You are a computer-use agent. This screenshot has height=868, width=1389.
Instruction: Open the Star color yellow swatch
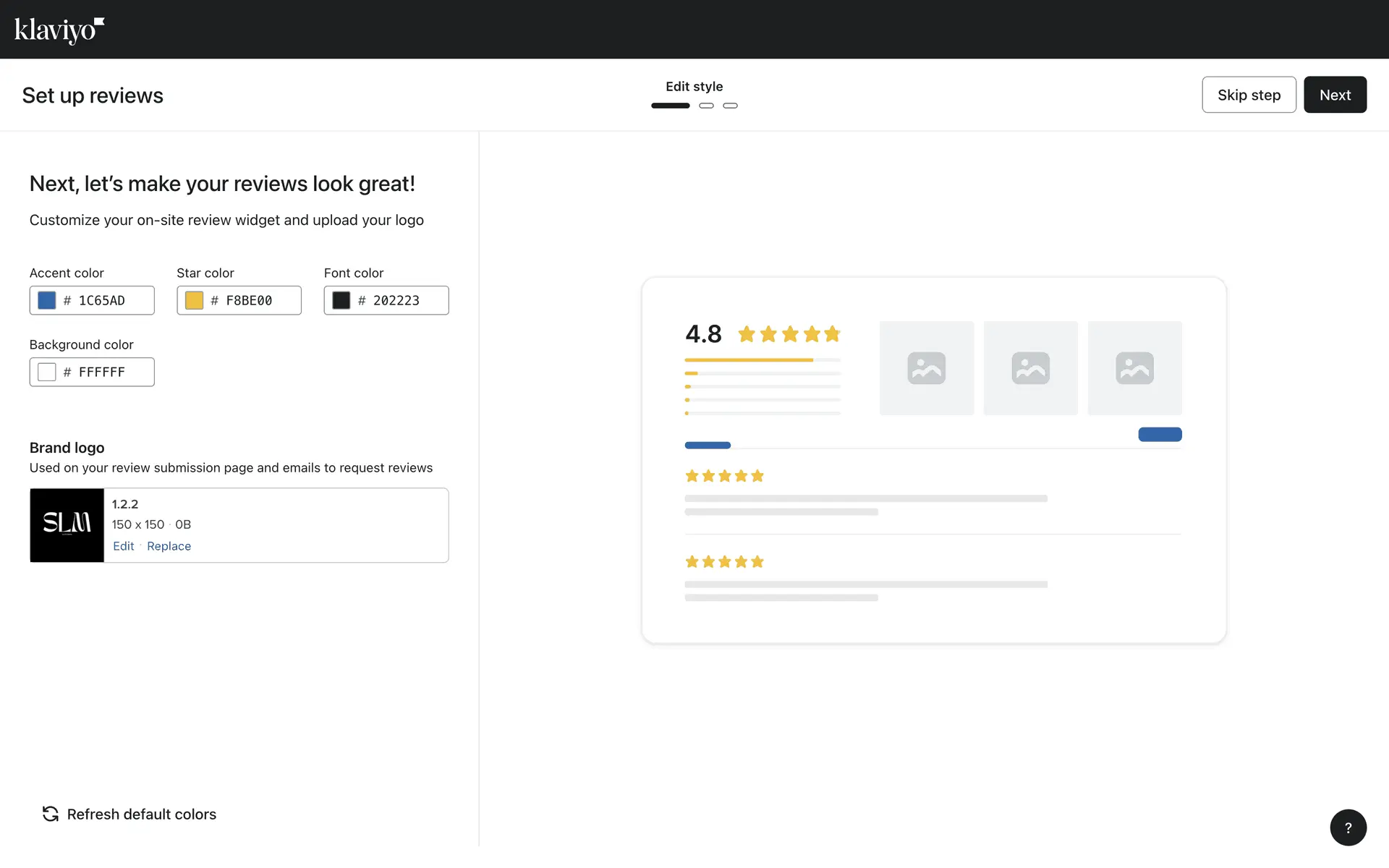[194, 300]
